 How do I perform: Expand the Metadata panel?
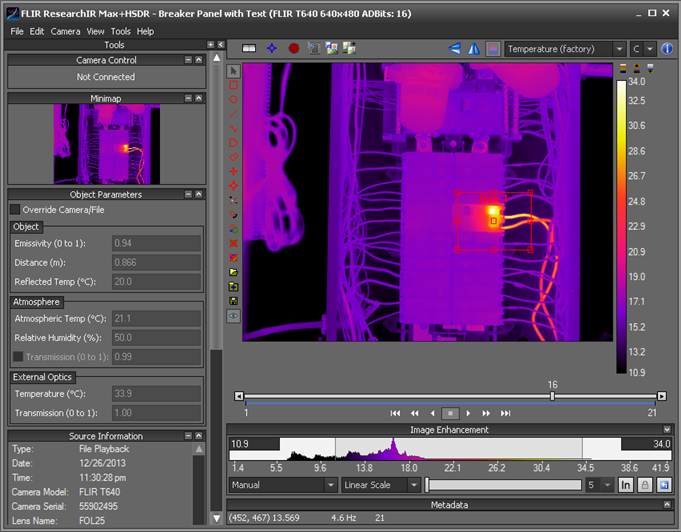point(667,505)
